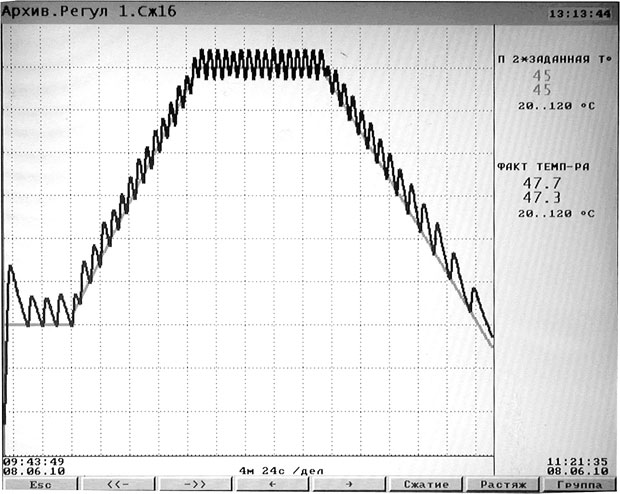This screenshot has width=620, height=494.
Task: Select the actual temperature value 47.3
Action: click(x=542, y=197)
